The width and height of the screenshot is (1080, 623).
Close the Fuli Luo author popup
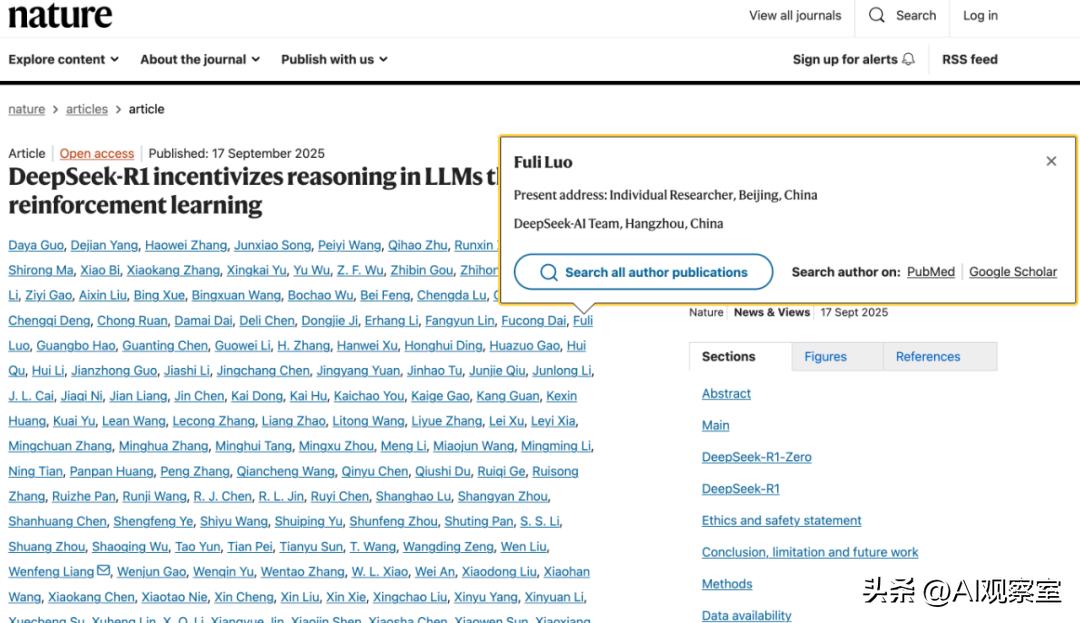[1051, 161]
